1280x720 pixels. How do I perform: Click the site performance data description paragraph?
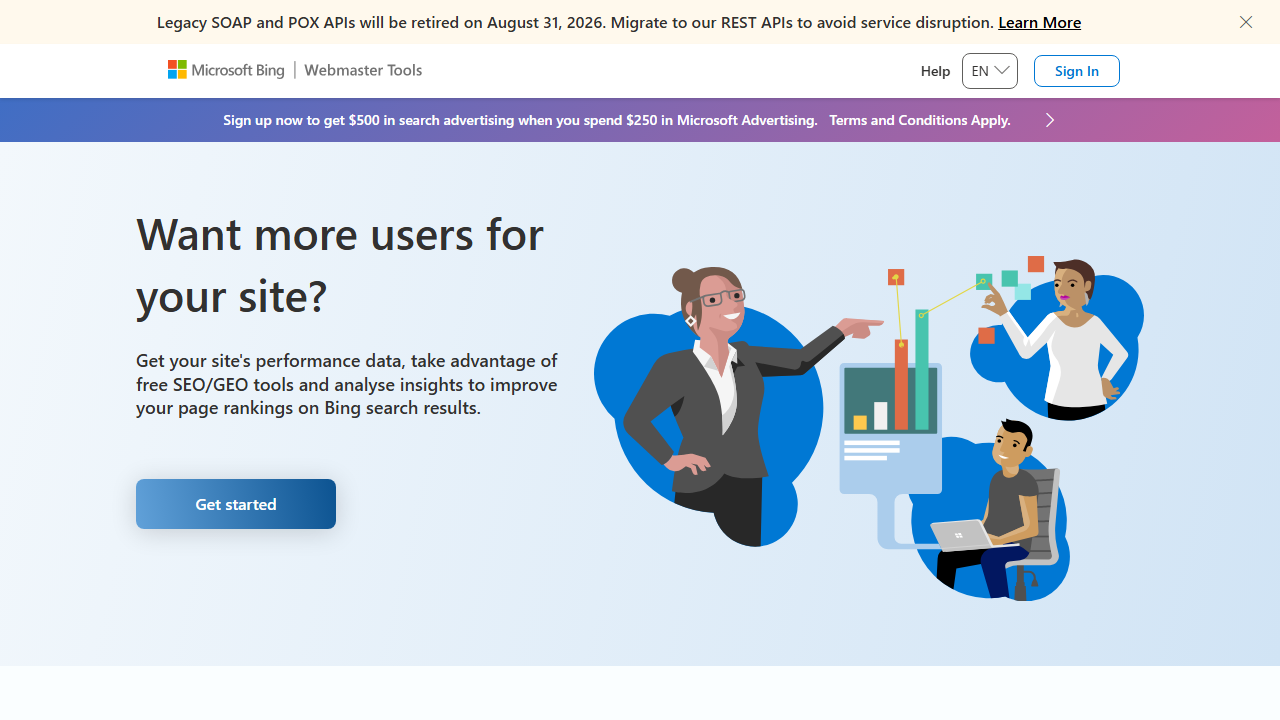347,384
